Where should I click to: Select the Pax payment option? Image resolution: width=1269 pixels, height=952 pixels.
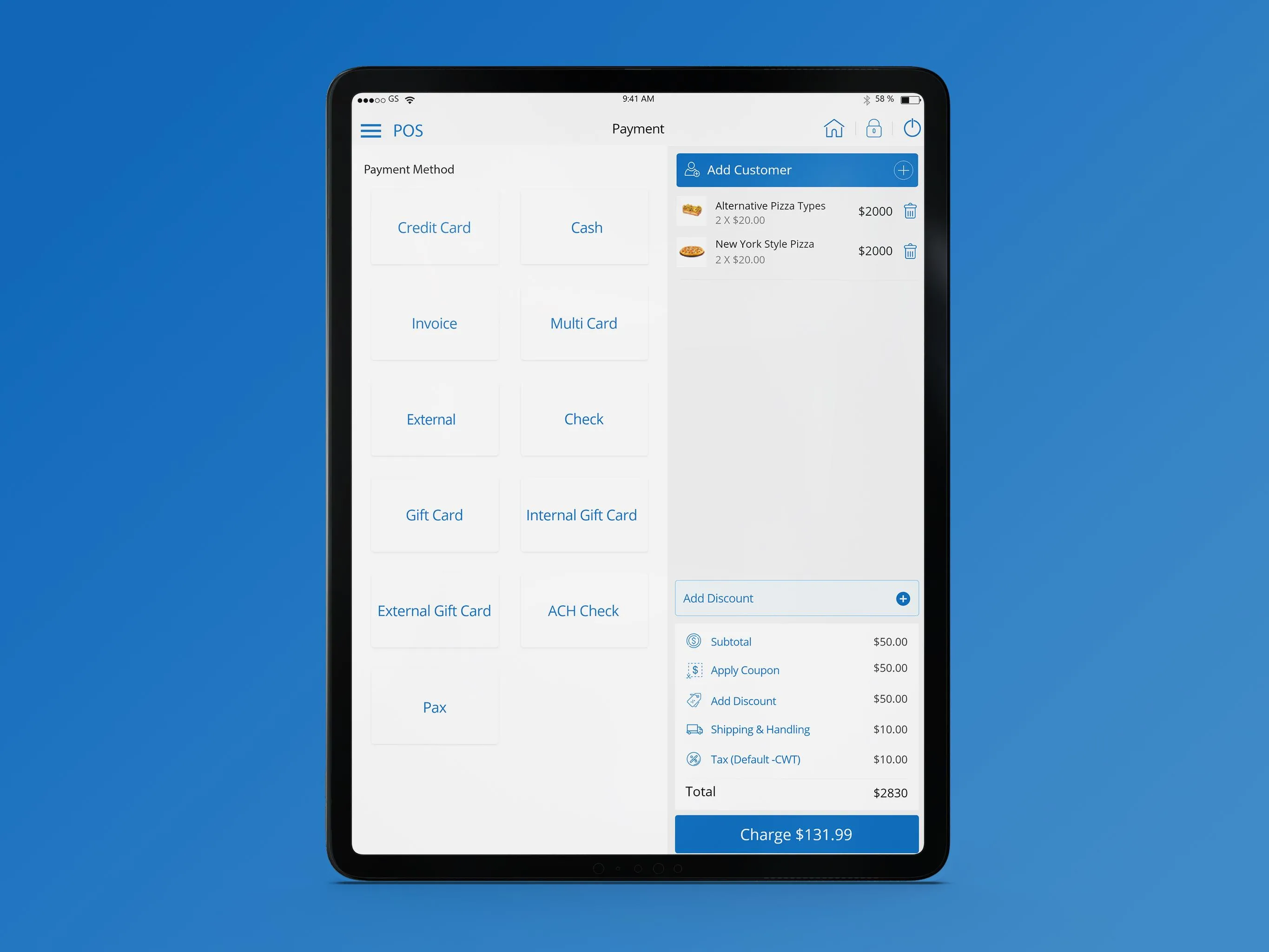click(x=434, y=707)
